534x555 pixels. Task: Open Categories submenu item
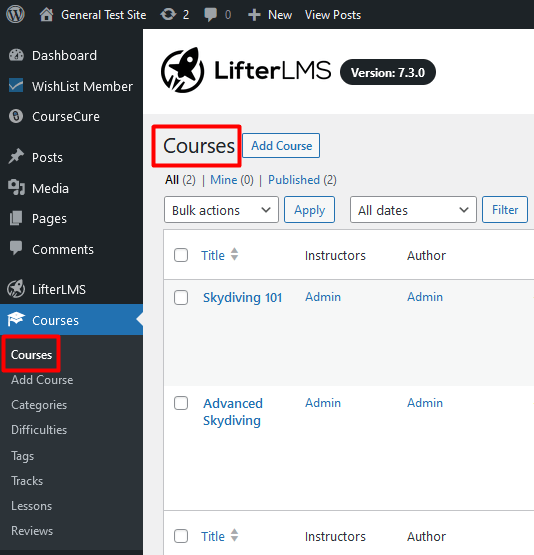[39, 405]
